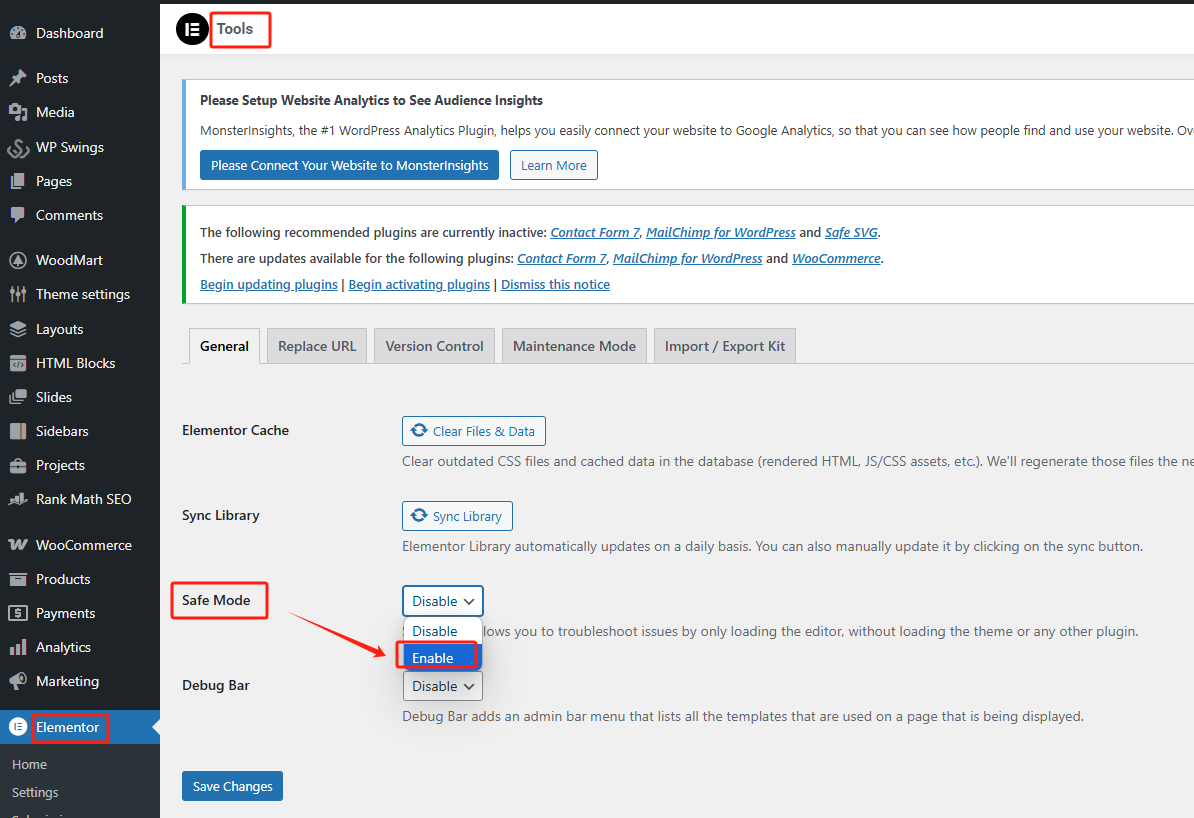Click the Marketing megaphone icon
This screenshot has width=1194, height=818.
(x=17, y=681)
